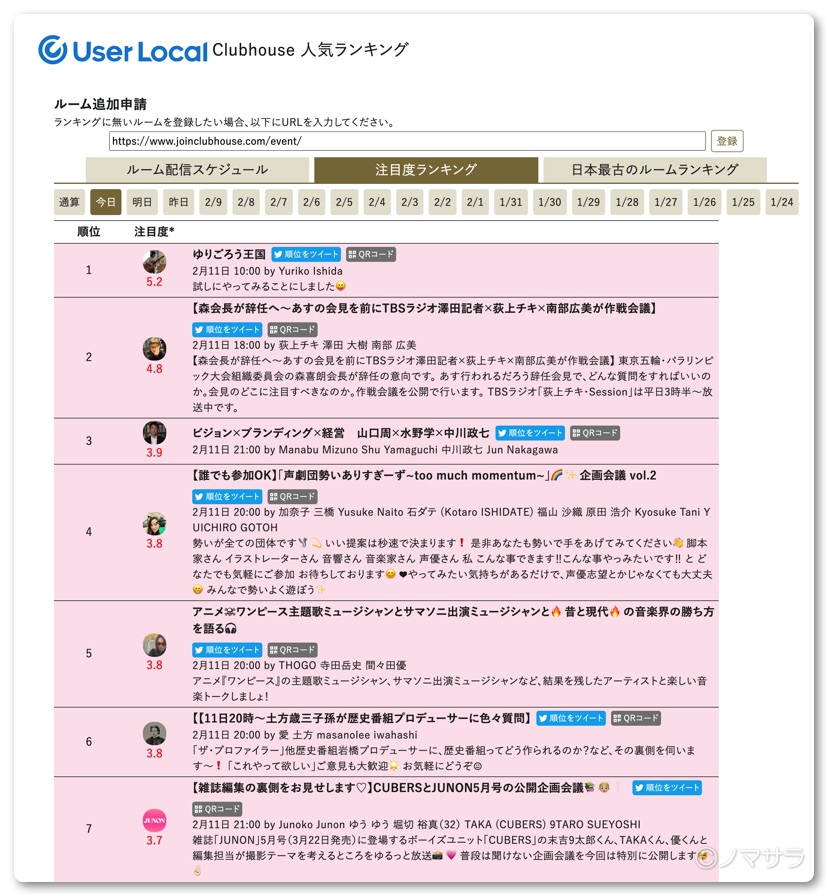Open QR code for ゆりごろう王国 room
This screenshot has width=828, height=896.
coord(371,255)
